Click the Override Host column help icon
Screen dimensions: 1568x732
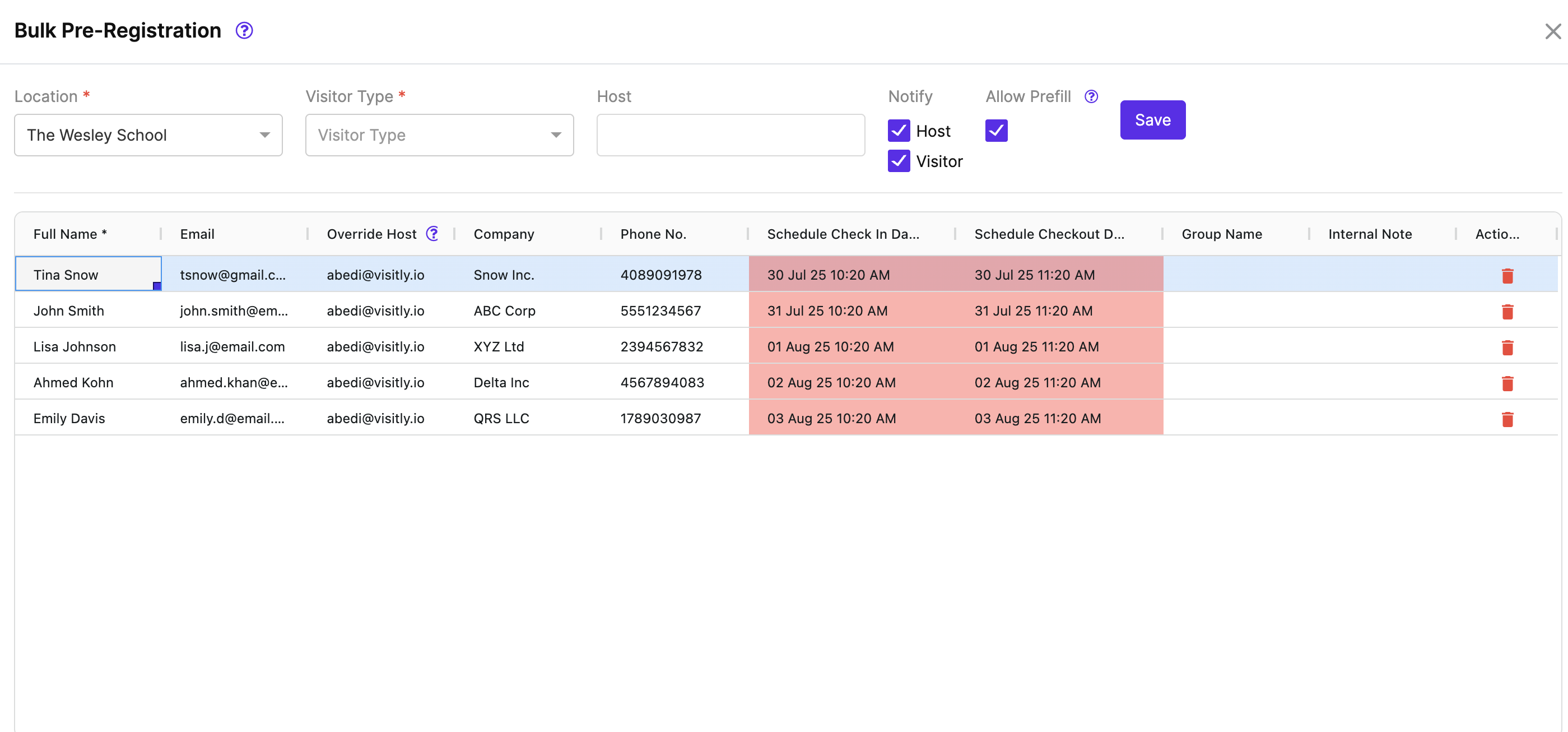(x=432, y=234)
